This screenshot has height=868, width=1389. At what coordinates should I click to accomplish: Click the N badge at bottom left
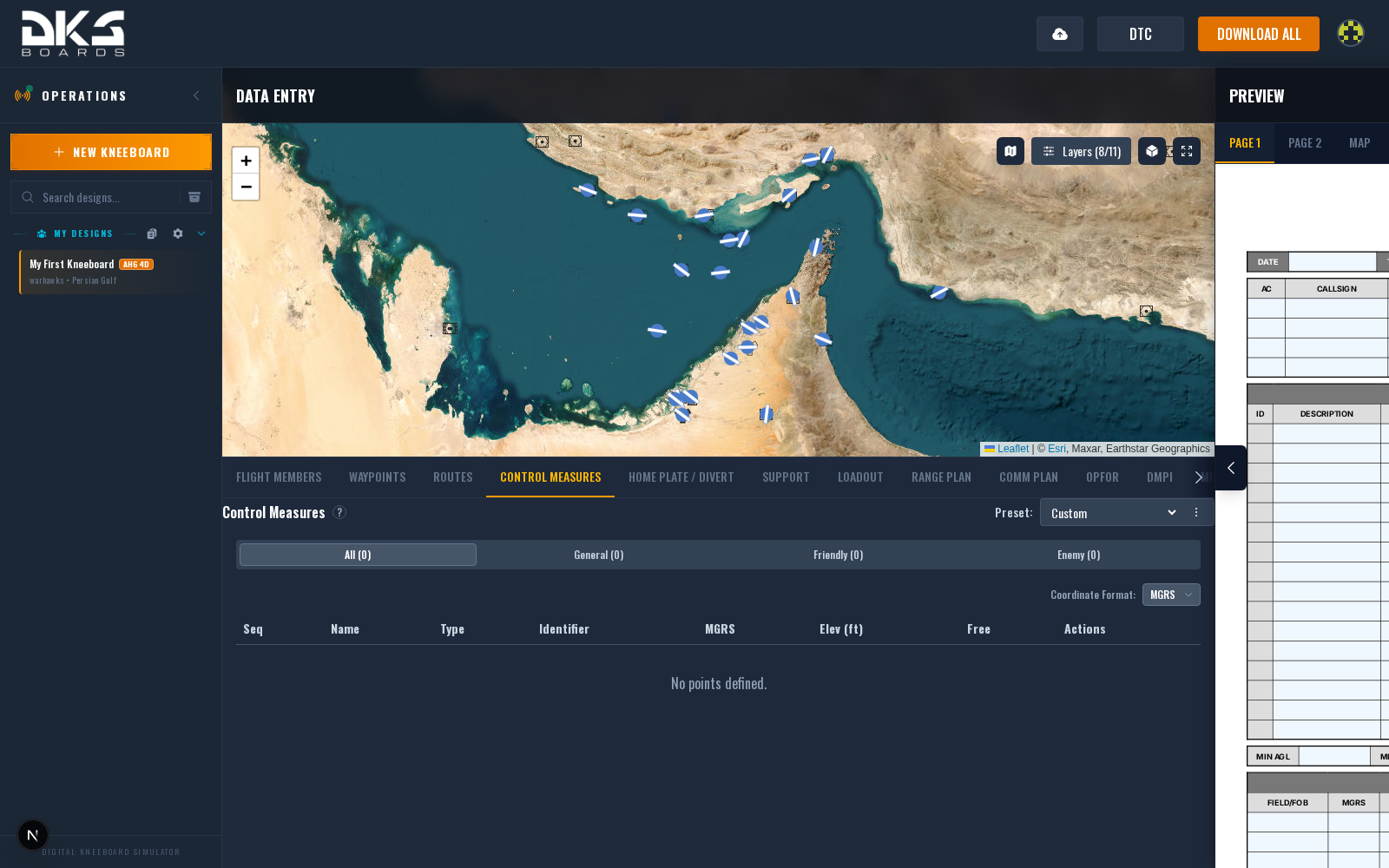pos(33,835)
